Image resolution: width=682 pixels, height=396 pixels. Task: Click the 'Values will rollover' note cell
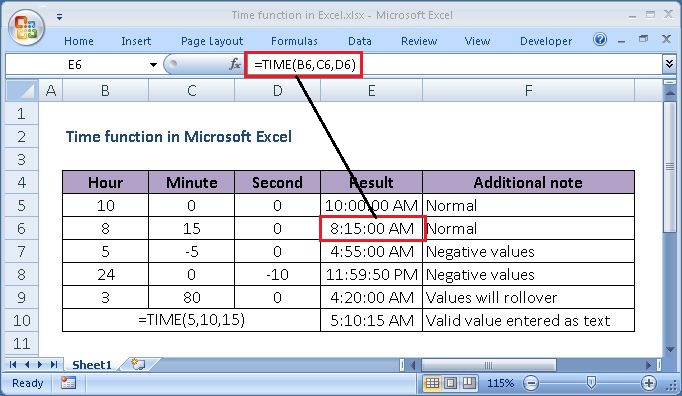(528, 298)
